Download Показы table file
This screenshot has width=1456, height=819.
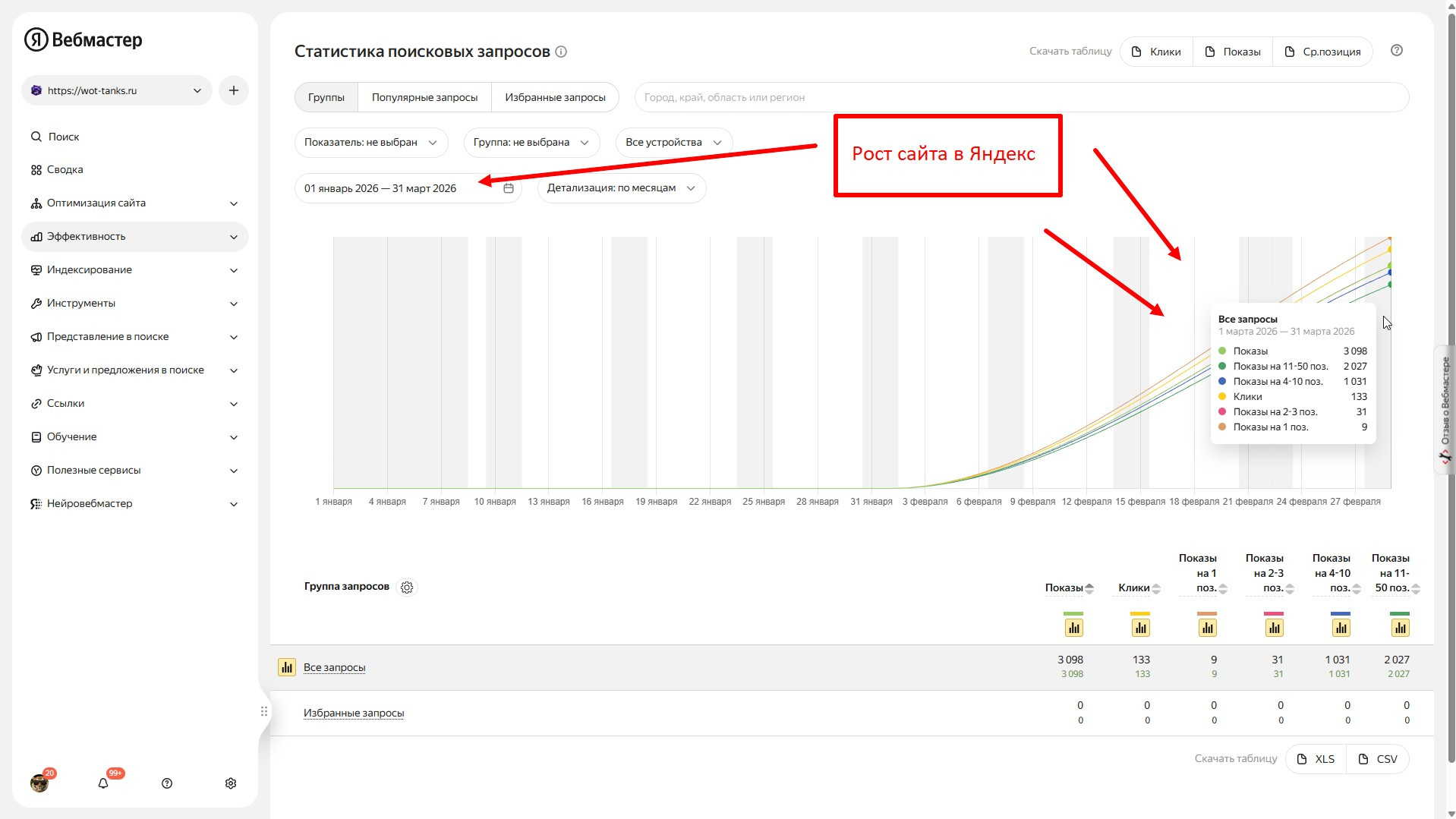(1233, 52)
